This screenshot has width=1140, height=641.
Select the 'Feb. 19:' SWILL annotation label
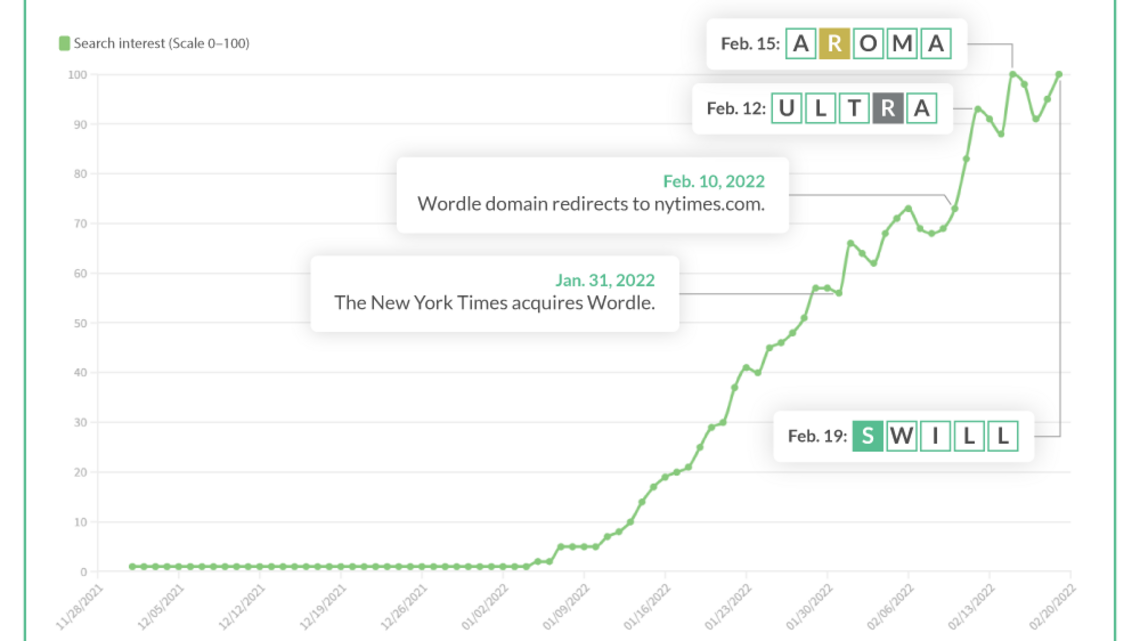point(817,436)
